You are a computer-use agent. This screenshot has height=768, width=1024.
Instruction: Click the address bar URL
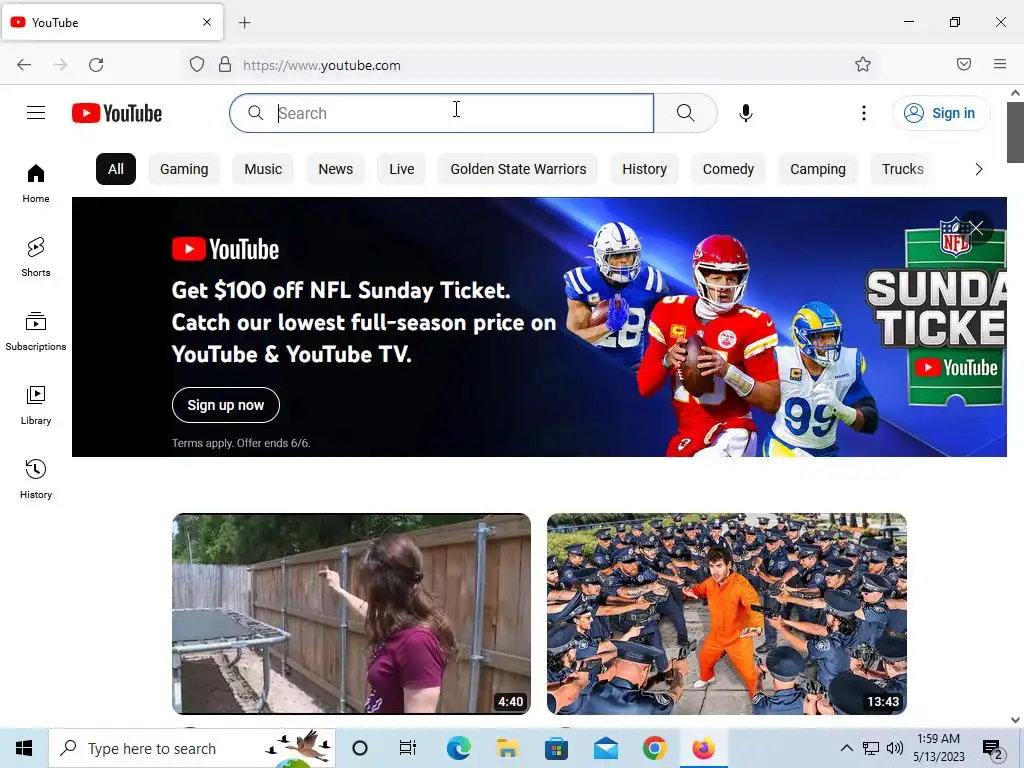pyautogui.click(x=322, y=65)
